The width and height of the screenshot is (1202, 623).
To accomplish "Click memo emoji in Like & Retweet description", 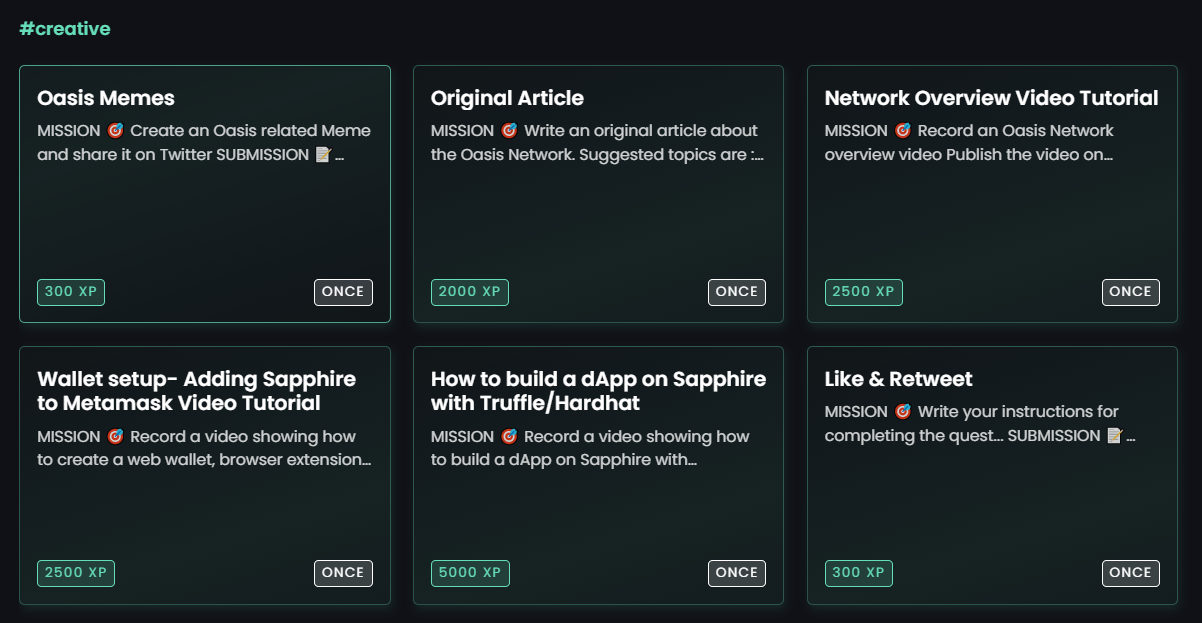I will pyautogui.click(x=1115, y=436).
